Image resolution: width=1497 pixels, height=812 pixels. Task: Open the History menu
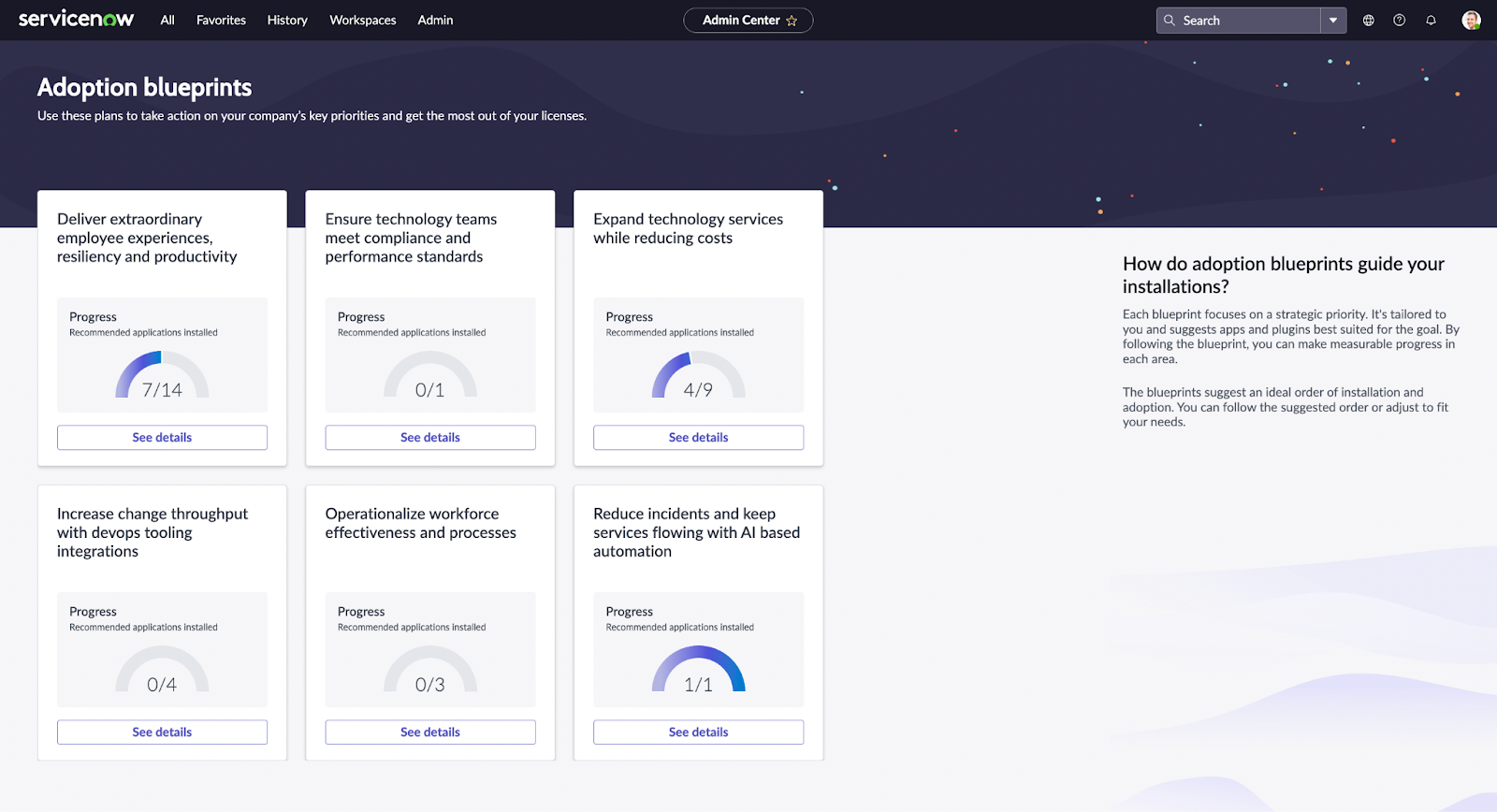tap(287, 21)
